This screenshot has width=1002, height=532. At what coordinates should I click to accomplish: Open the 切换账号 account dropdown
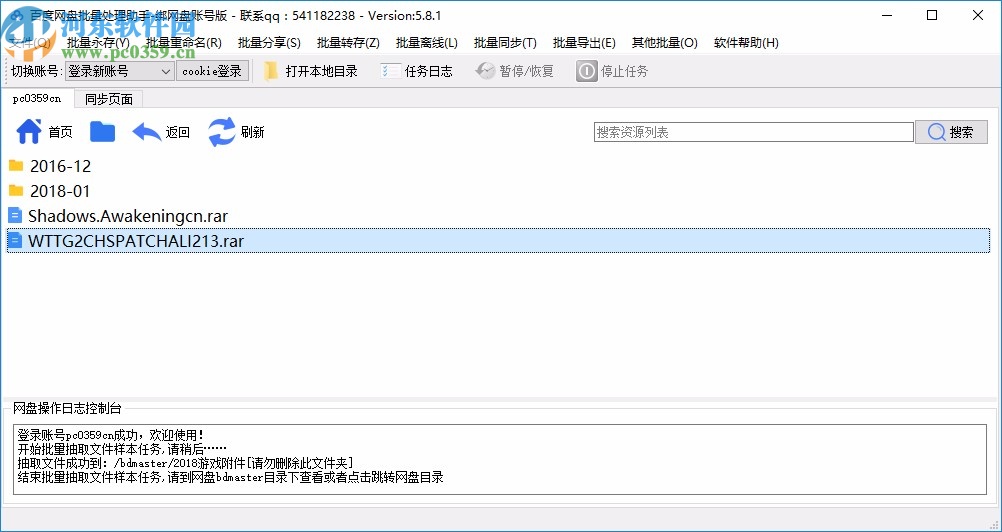[x=119, y=72]
